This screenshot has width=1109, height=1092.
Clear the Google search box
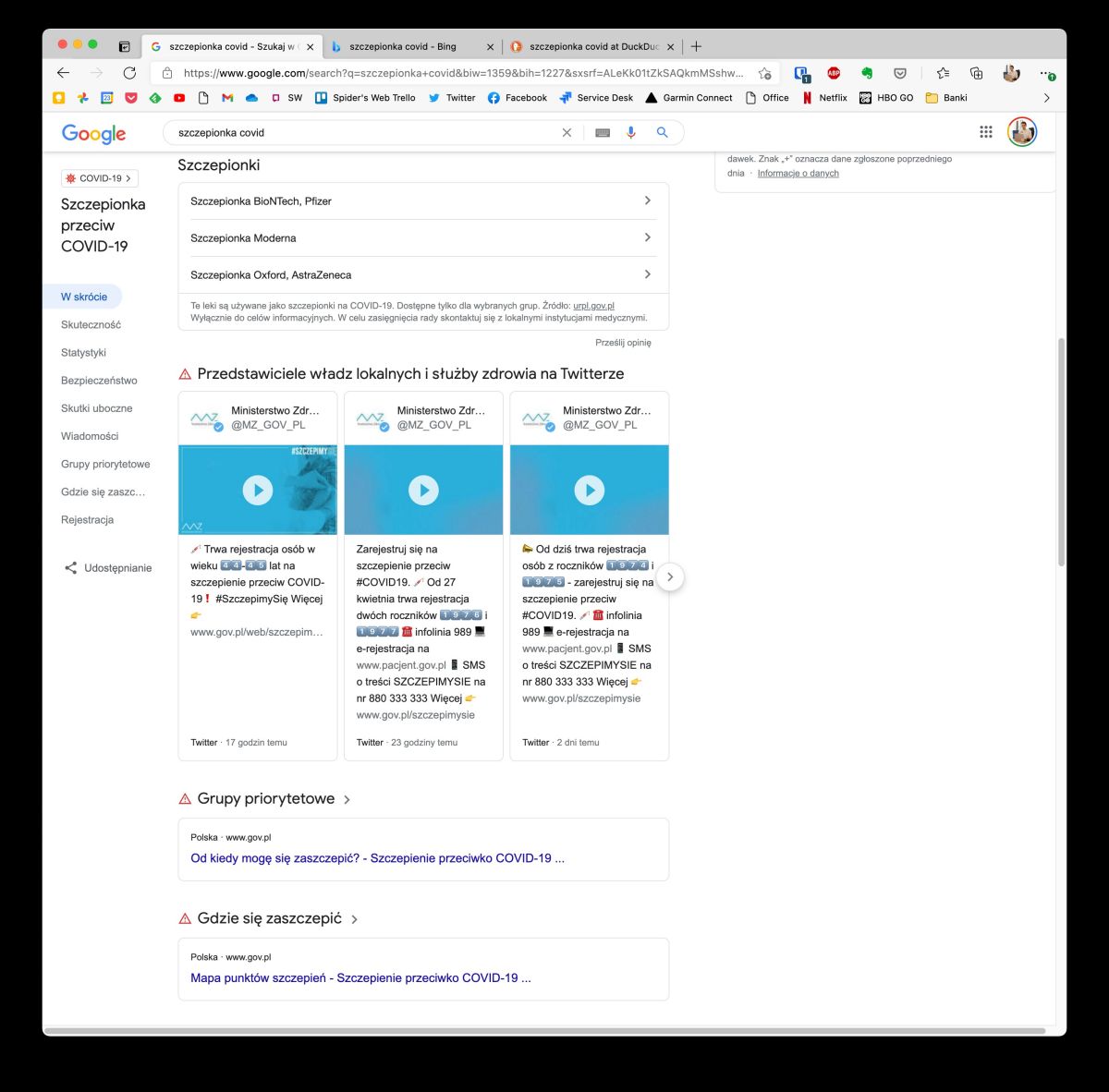(567, 133)
